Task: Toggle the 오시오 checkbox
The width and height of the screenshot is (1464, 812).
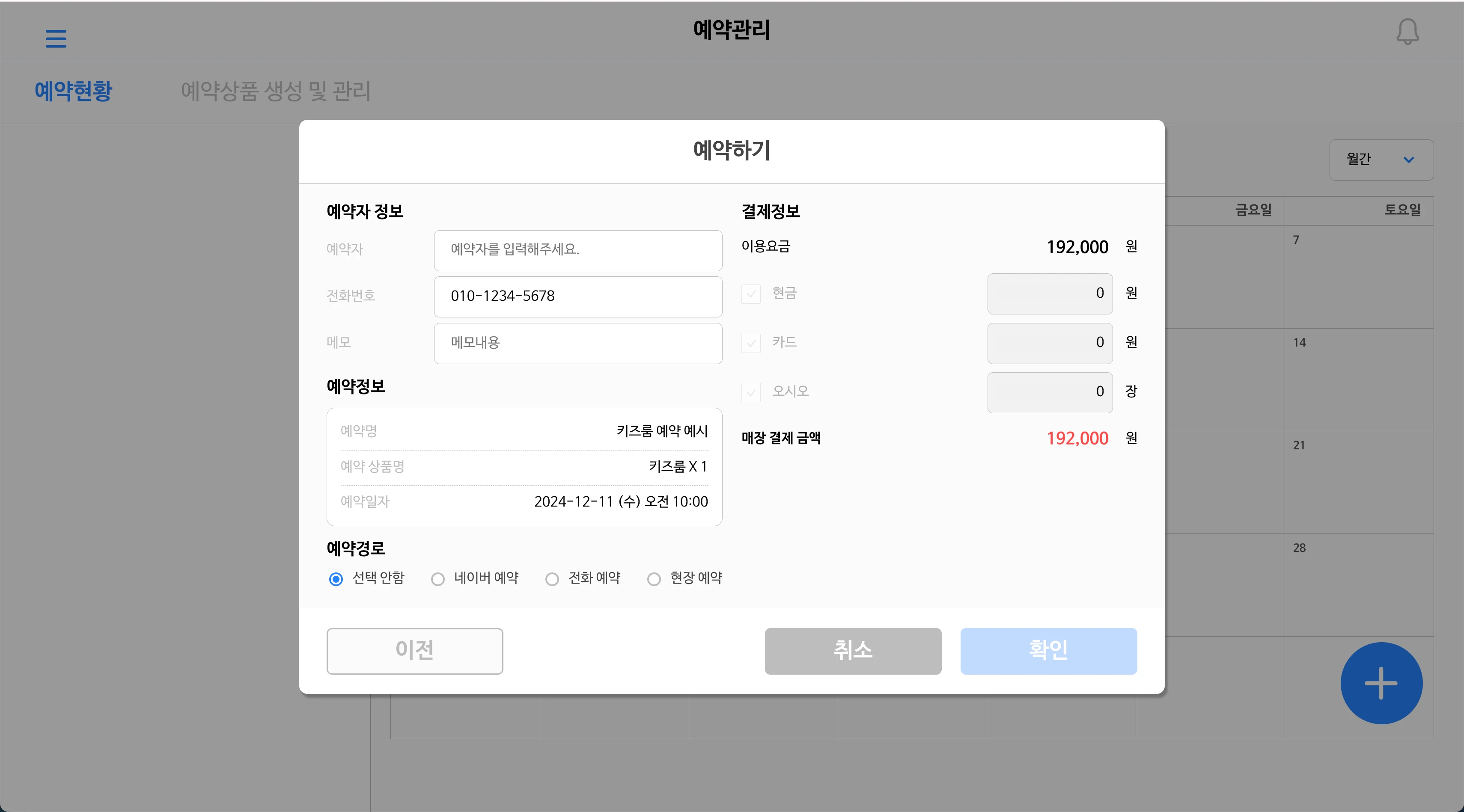Action: point(751,392)
